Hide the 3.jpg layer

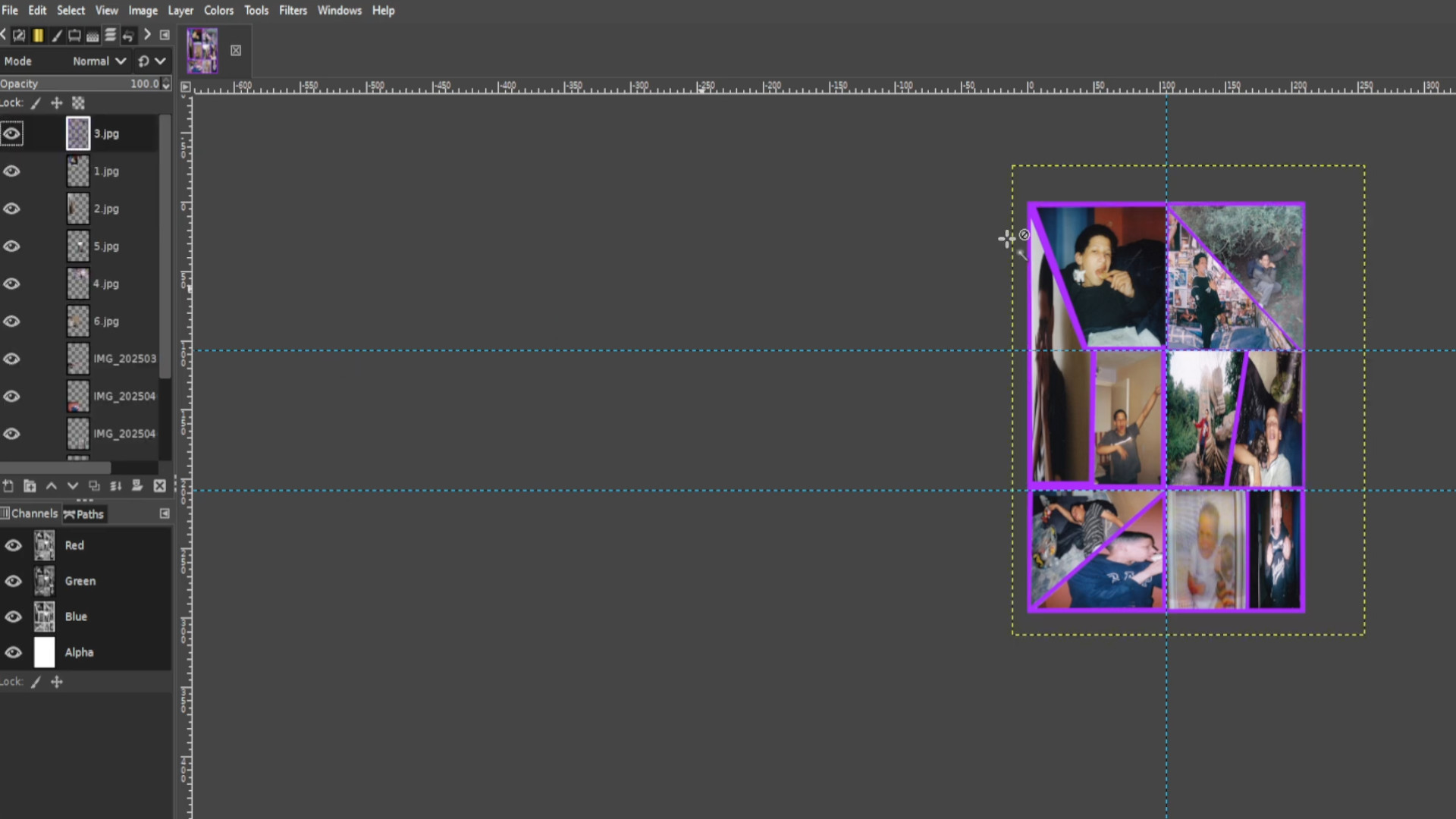point(11,134)
